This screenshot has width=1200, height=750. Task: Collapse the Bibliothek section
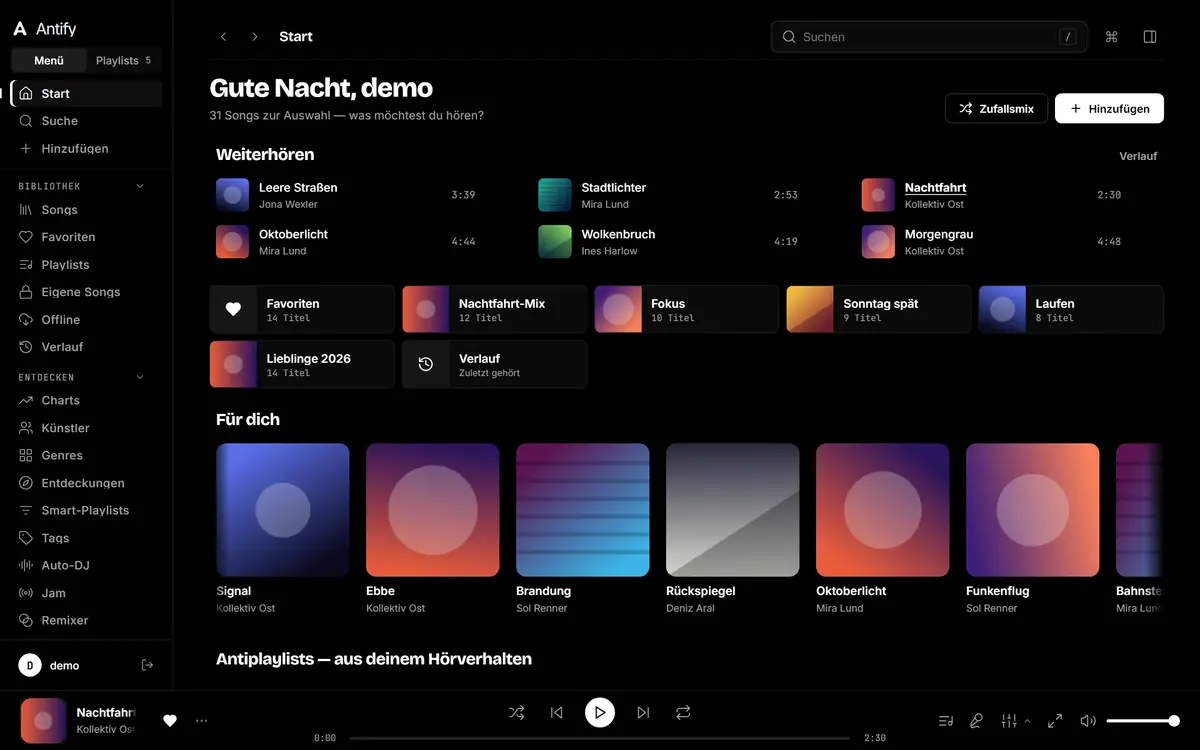pyautogui.click(x=140, y=186)
